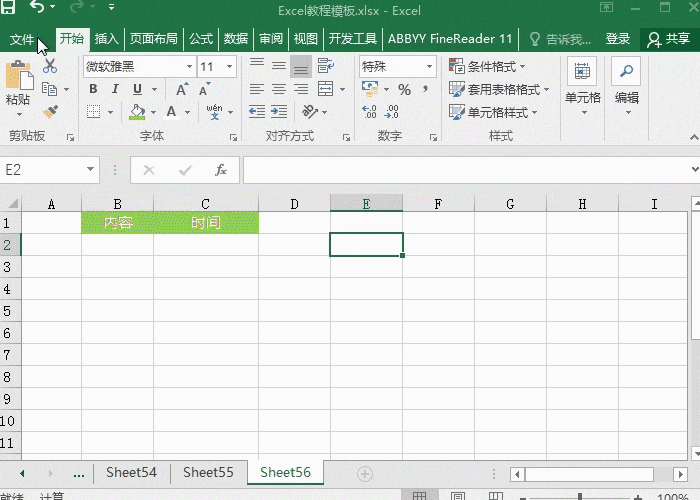Viewport: 700px width, 500px height.
Task: Click the zoom slider handle
Action: (579, 496)
